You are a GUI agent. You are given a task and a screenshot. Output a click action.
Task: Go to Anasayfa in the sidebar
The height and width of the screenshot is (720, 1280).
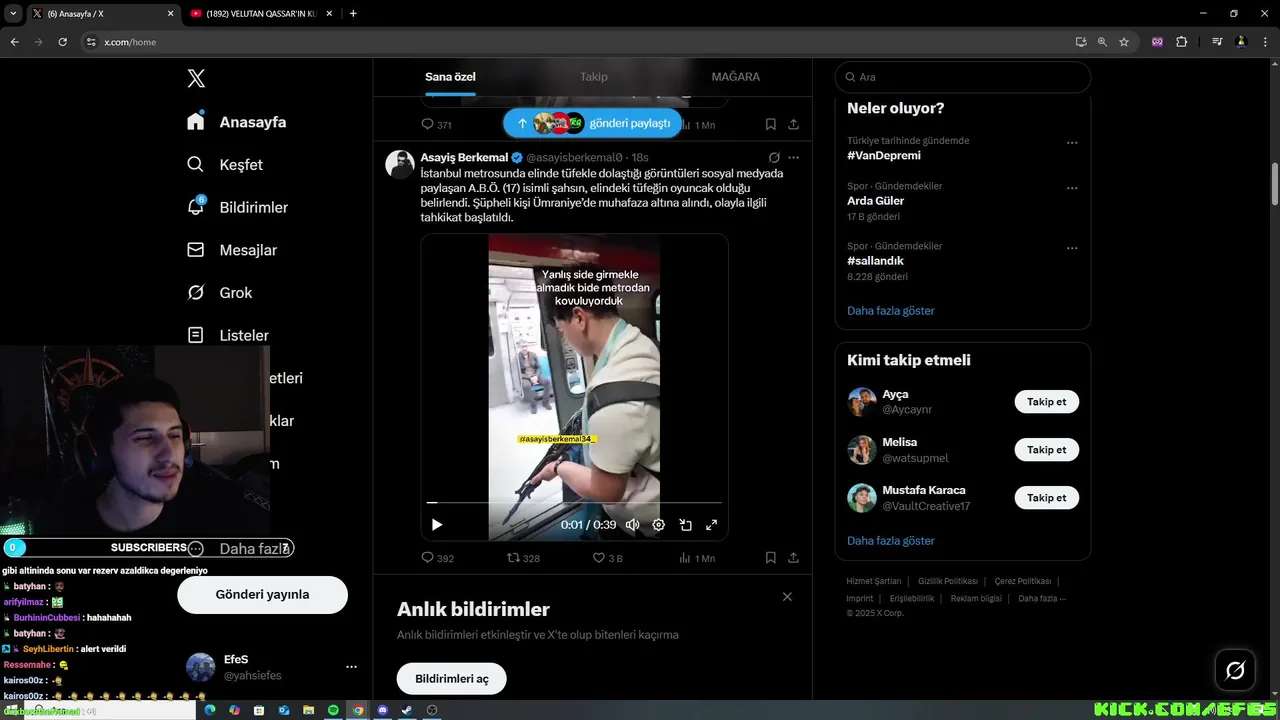click(237, 122)
